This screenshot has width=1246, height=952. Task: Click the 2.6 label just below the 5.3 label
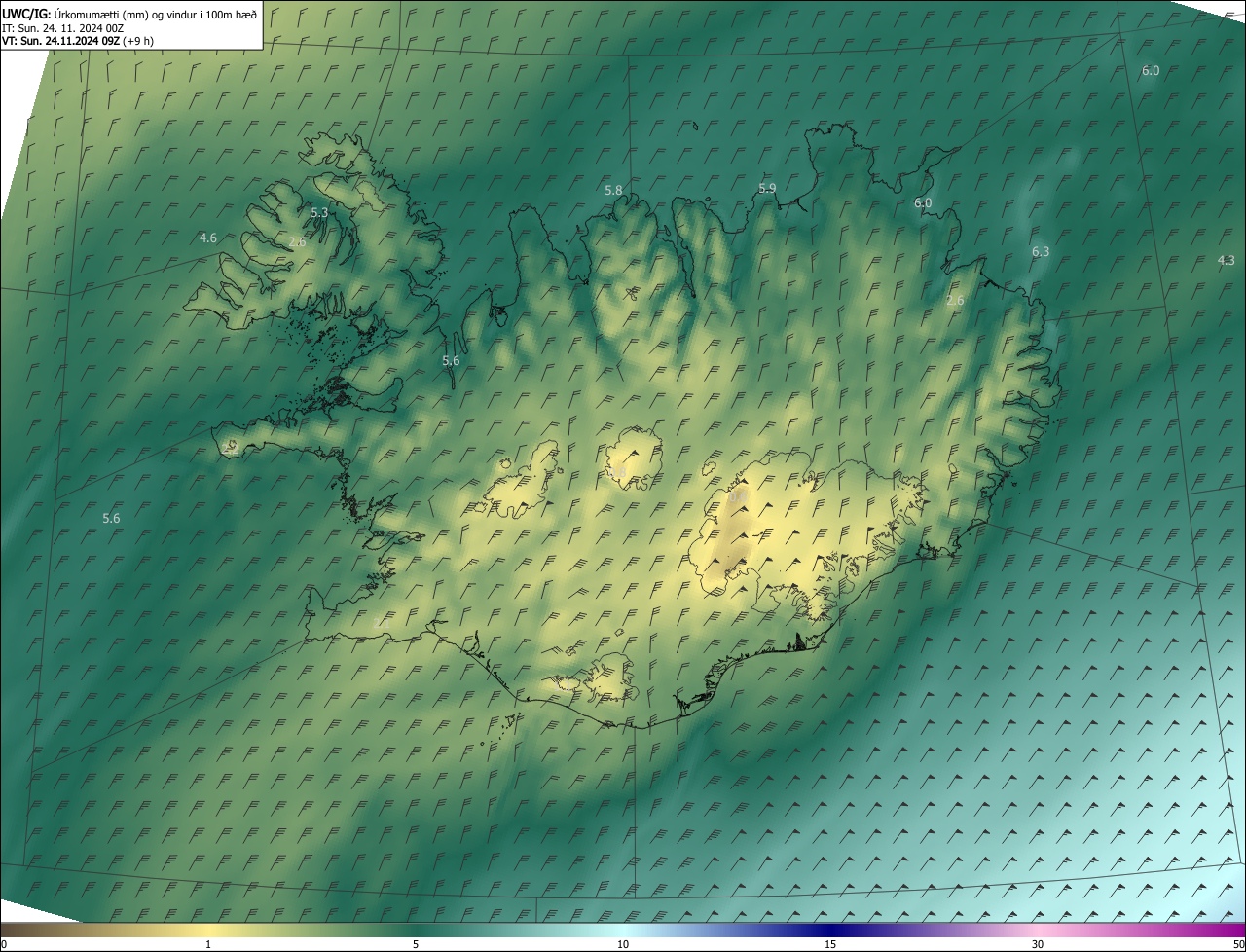pyautogui.click(x=297, y=242)
